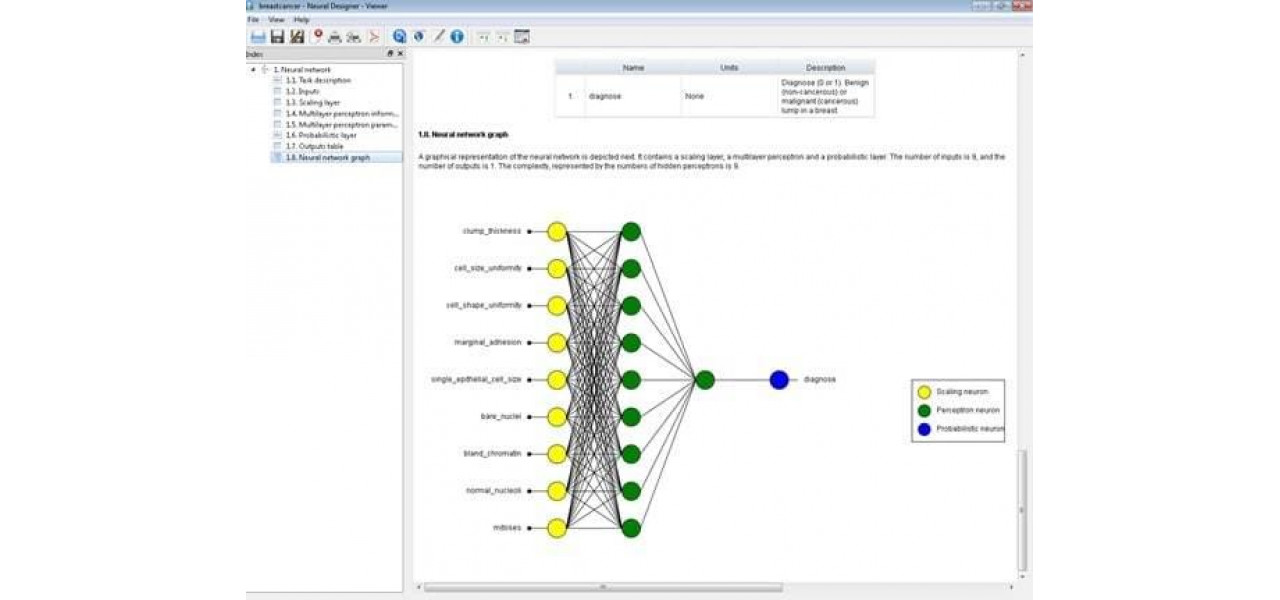Click the printer toolbar icon
This screenshot has height=600, width=1280.
coord(335,37)
